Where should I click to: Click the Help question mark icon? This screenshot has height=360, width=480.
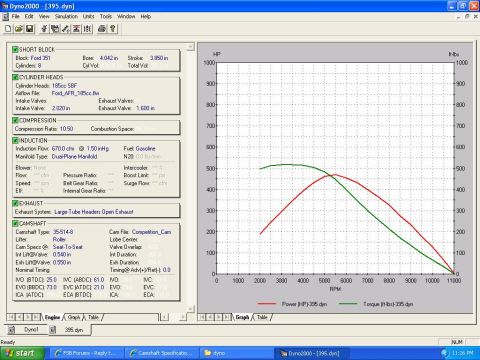point(113,29)
